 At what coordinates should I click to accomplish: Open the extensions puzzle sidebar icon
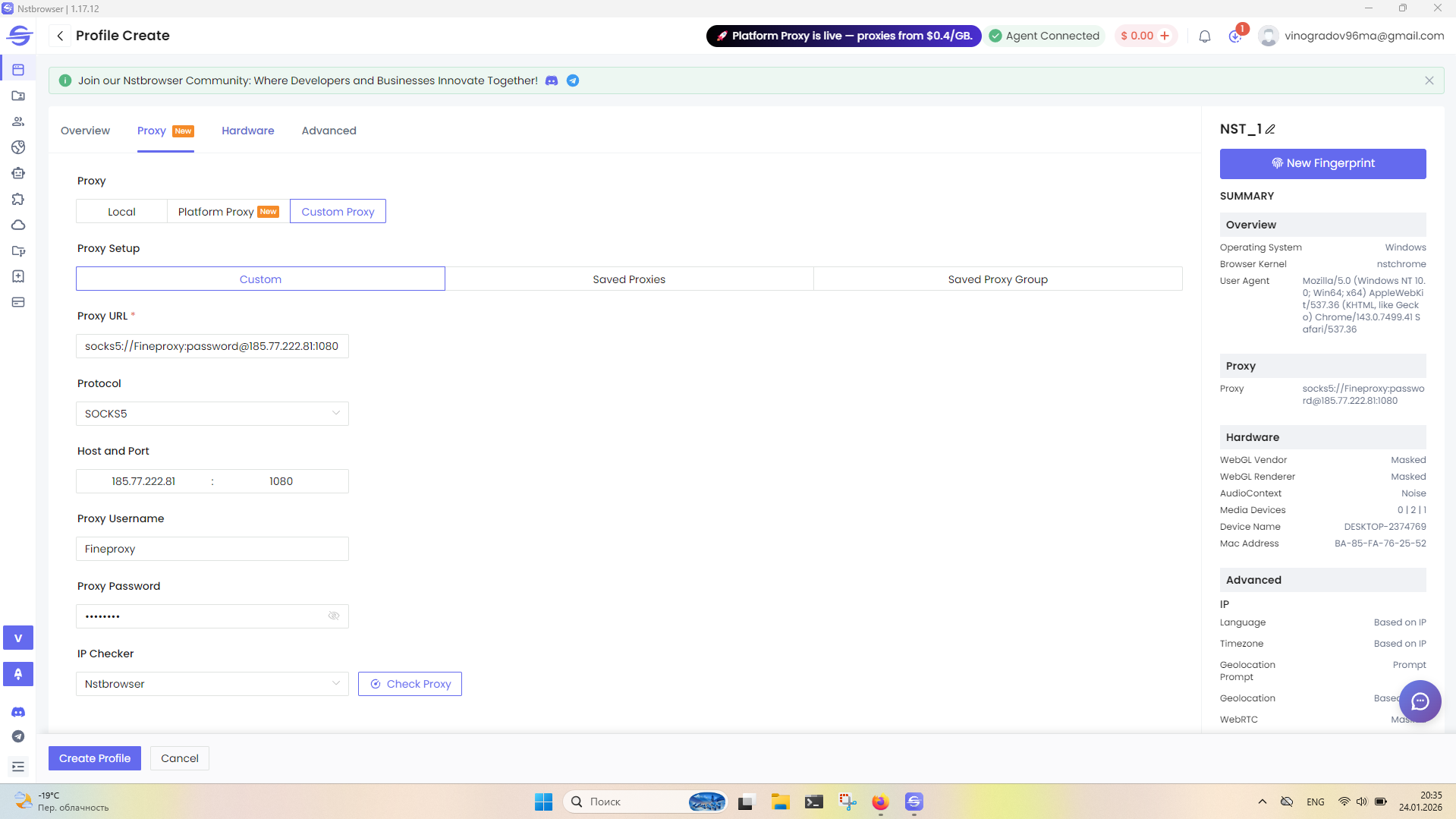[x=18, y=199]
